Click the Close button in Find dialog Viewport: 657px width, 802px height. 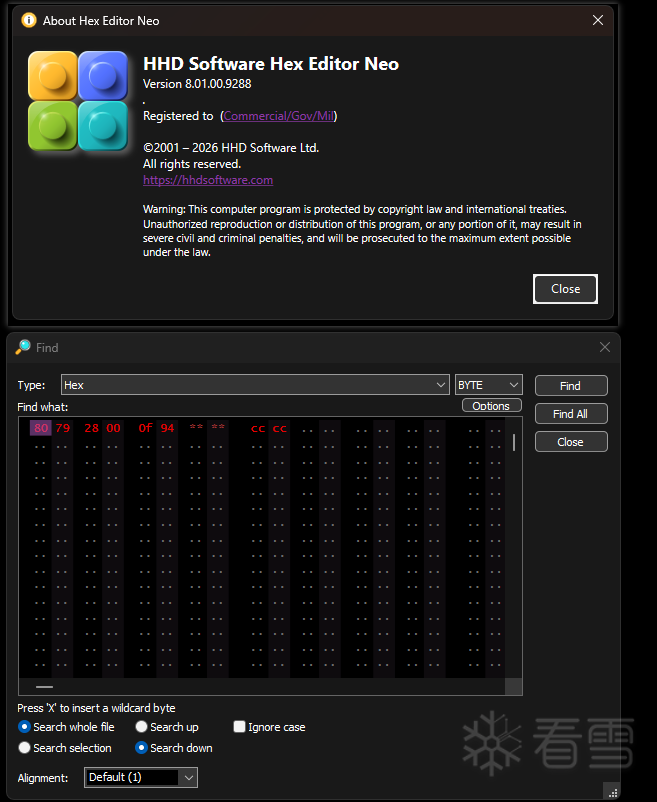tap(571, 442)
